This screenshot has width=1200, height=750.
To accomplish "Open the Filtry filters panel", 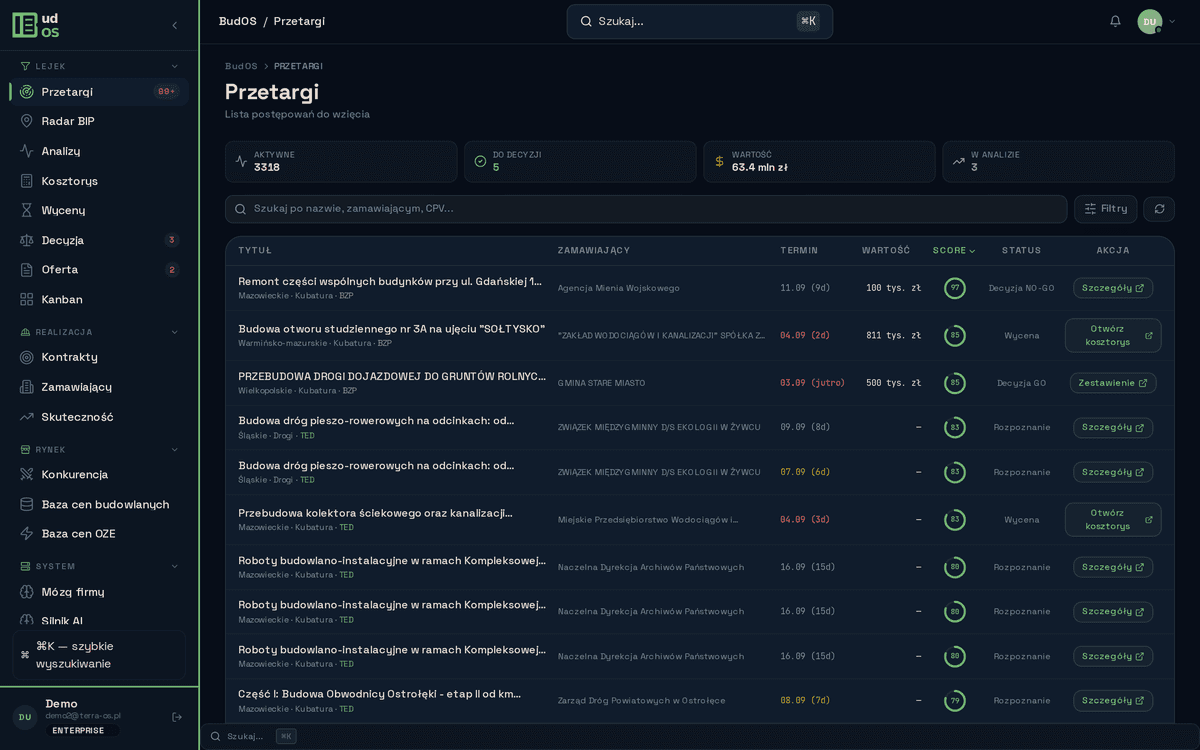I will [1106, 209].
